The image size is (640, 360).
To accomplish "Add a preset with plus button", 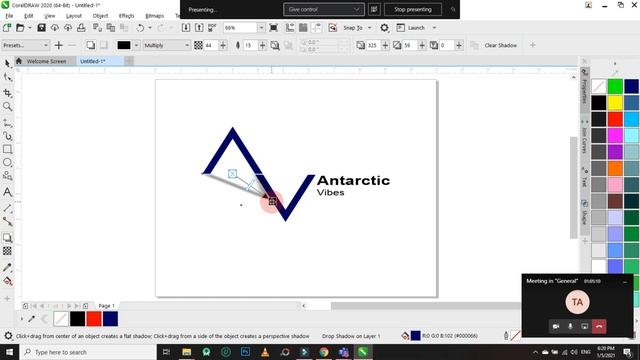I will pos(59,45).
